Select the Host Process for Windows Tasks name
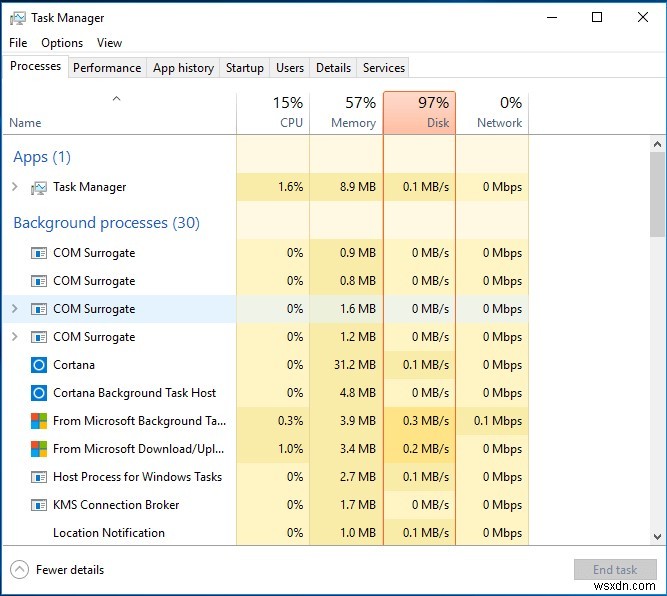The height and width of the screenshot is (596, 667). coord(137,477)
